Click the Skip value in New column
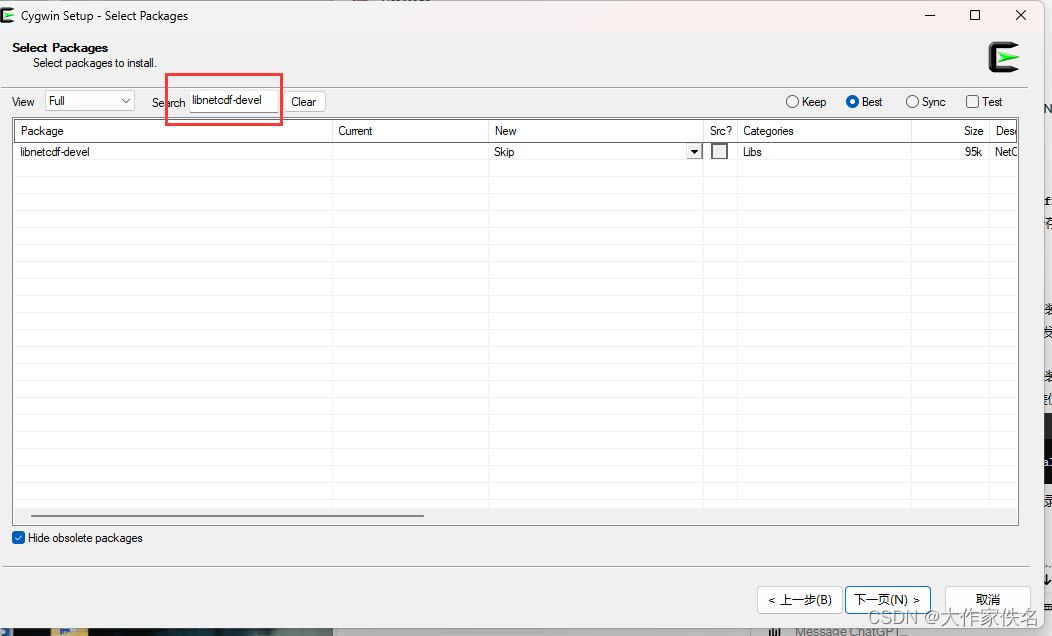The image size is (1052, 636). (505, 152)
